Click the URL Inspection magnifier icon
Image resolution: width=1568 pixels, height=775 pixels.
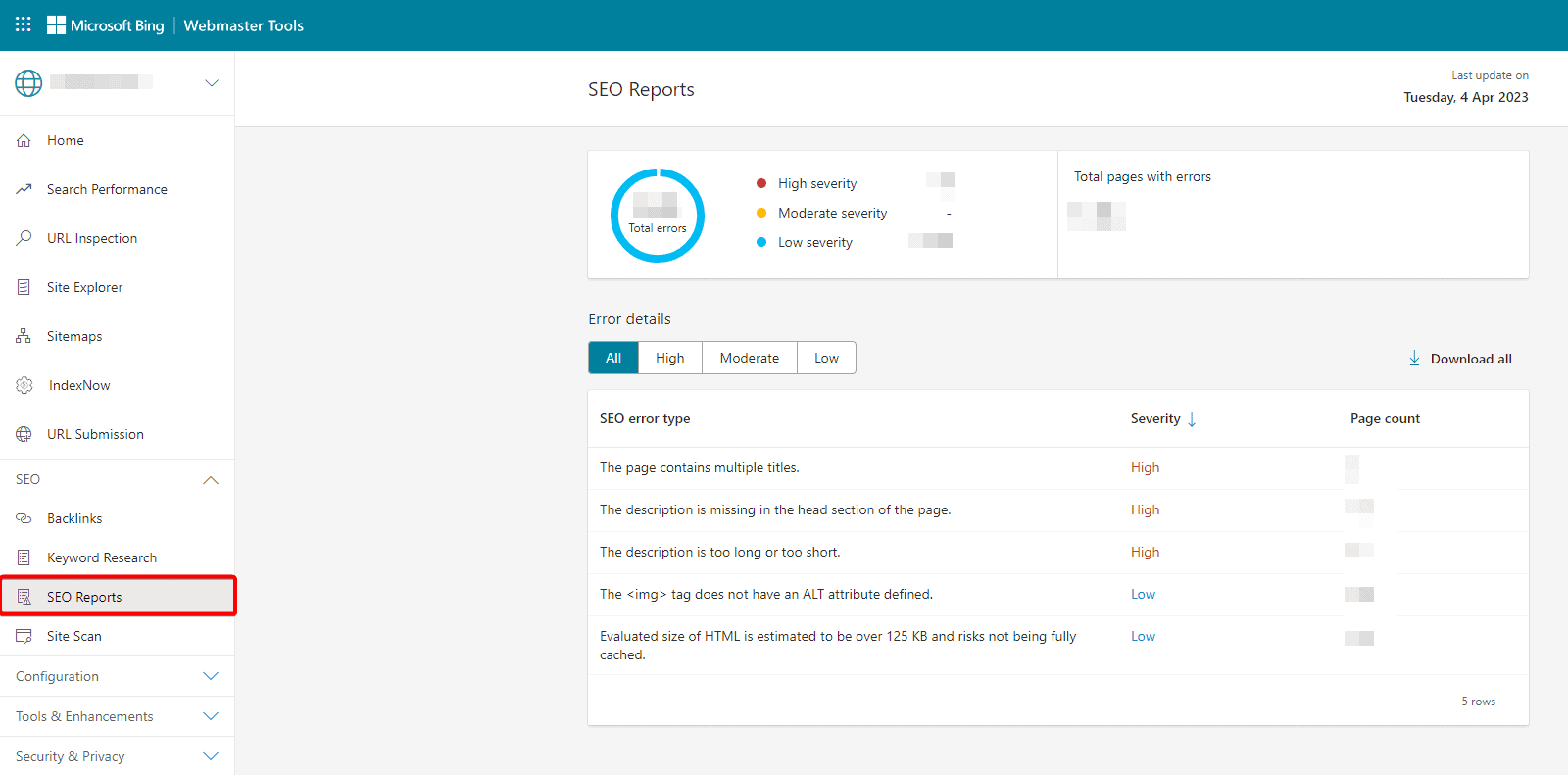(x=24, y=238)
